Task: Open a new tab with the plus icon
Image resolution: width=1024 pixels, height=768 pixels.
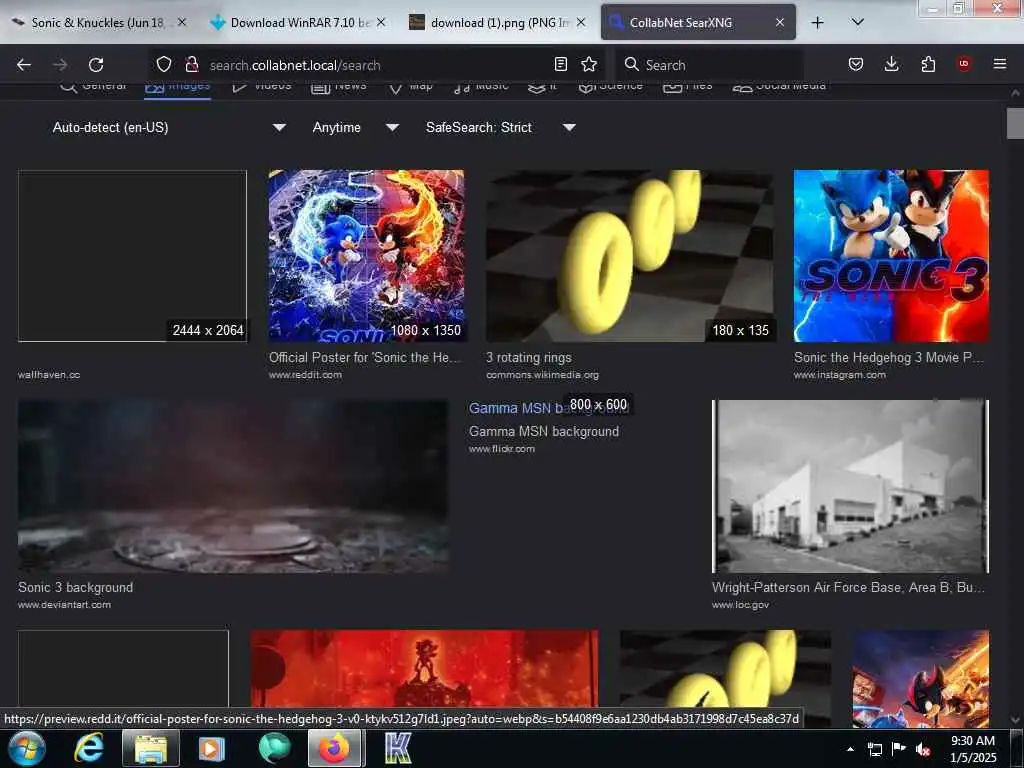Action: tap(817, 23)
